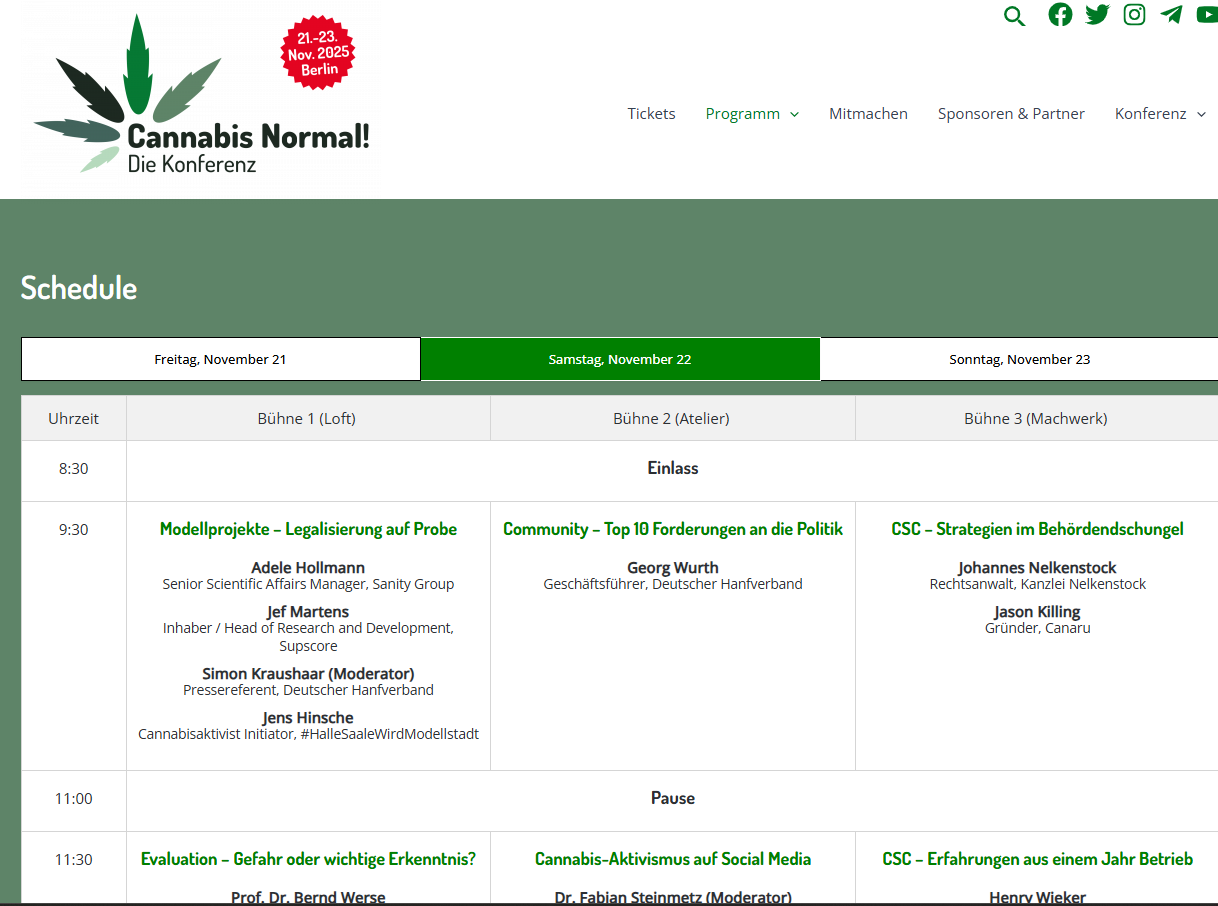Click the Cannabis Normal! leaf logo

pos(201,95)
